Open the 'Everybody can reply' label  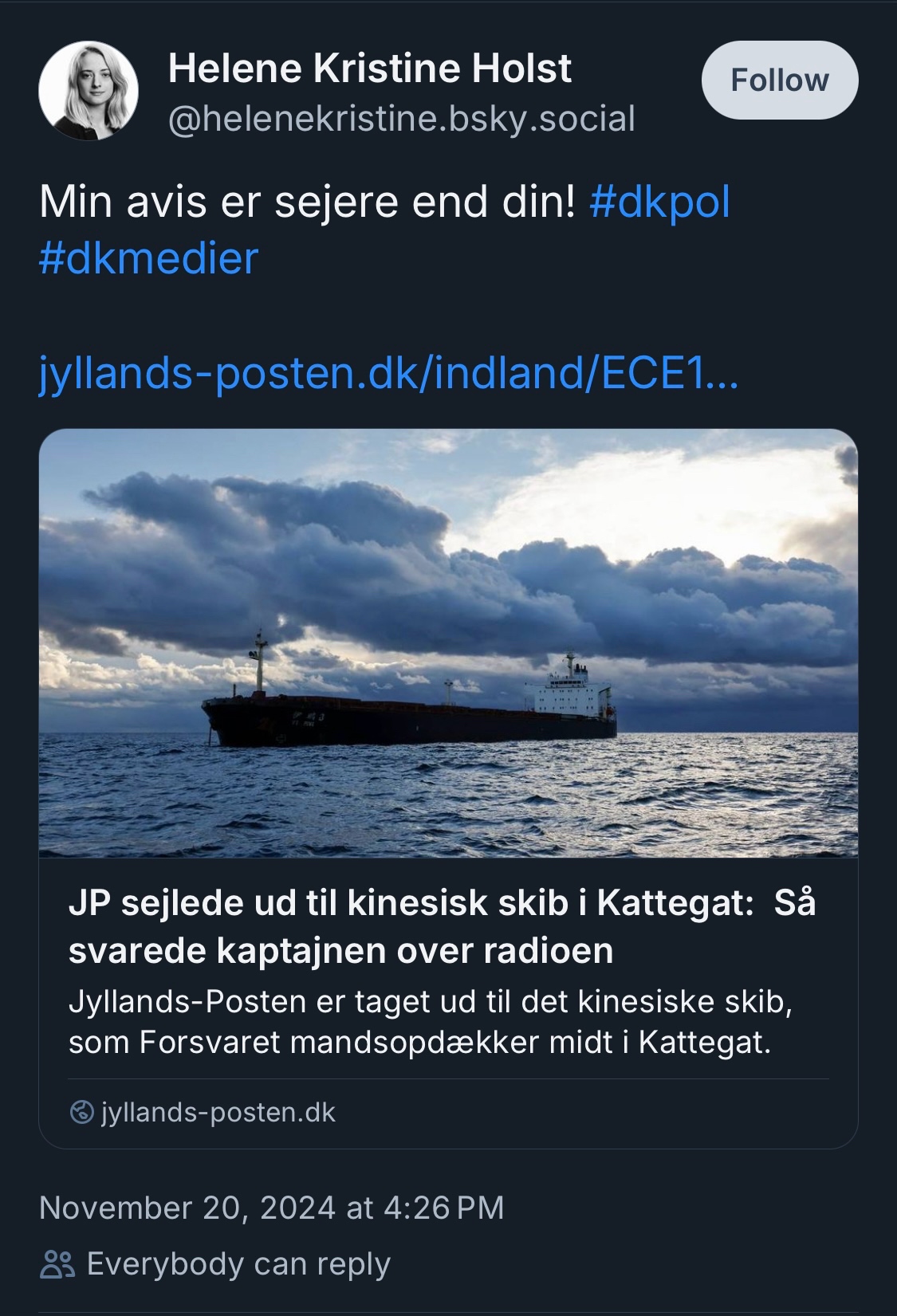[x=238, y=1264]
